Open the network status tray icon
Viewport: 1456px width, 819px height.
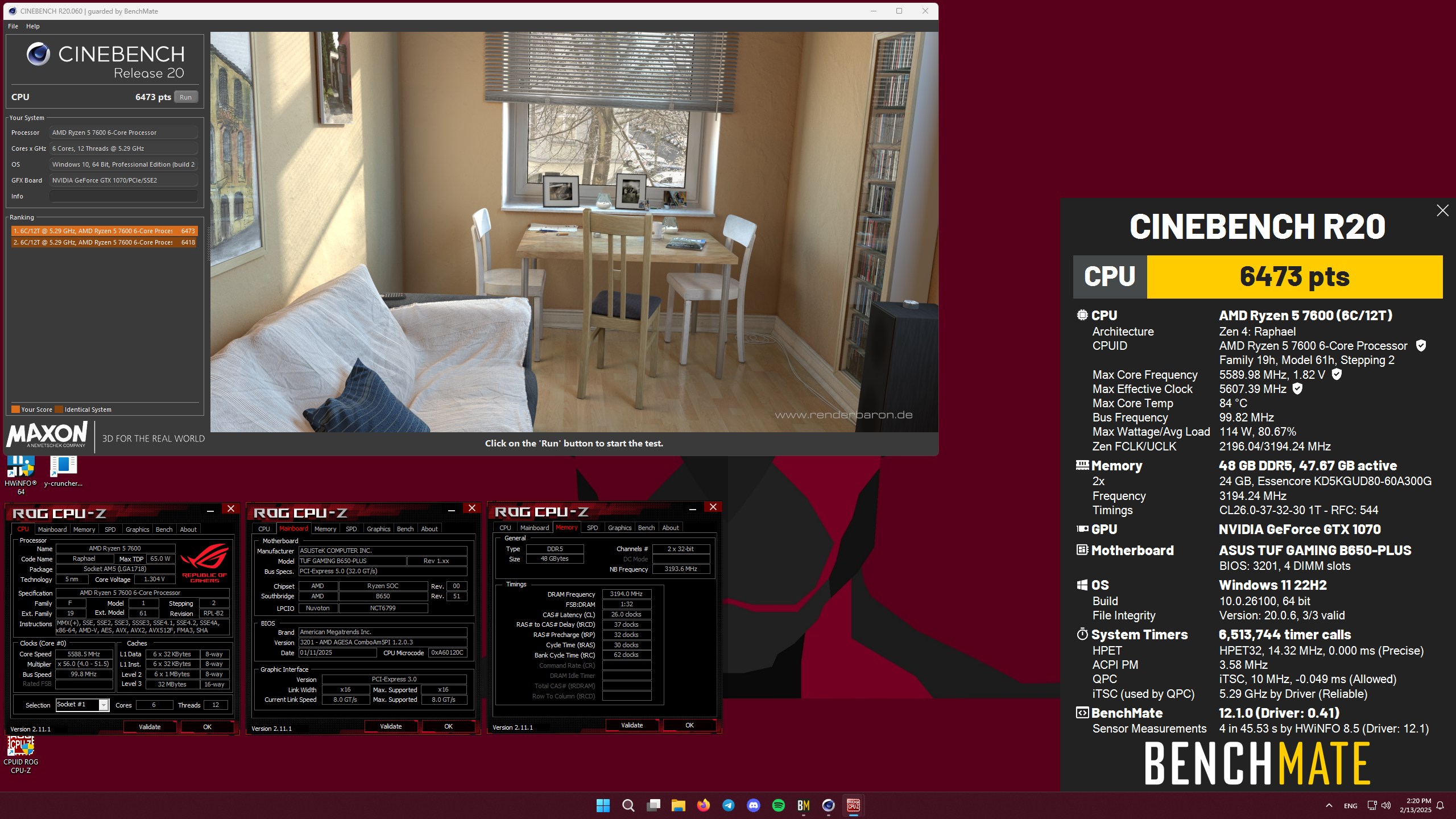(x=1372, y=805)
